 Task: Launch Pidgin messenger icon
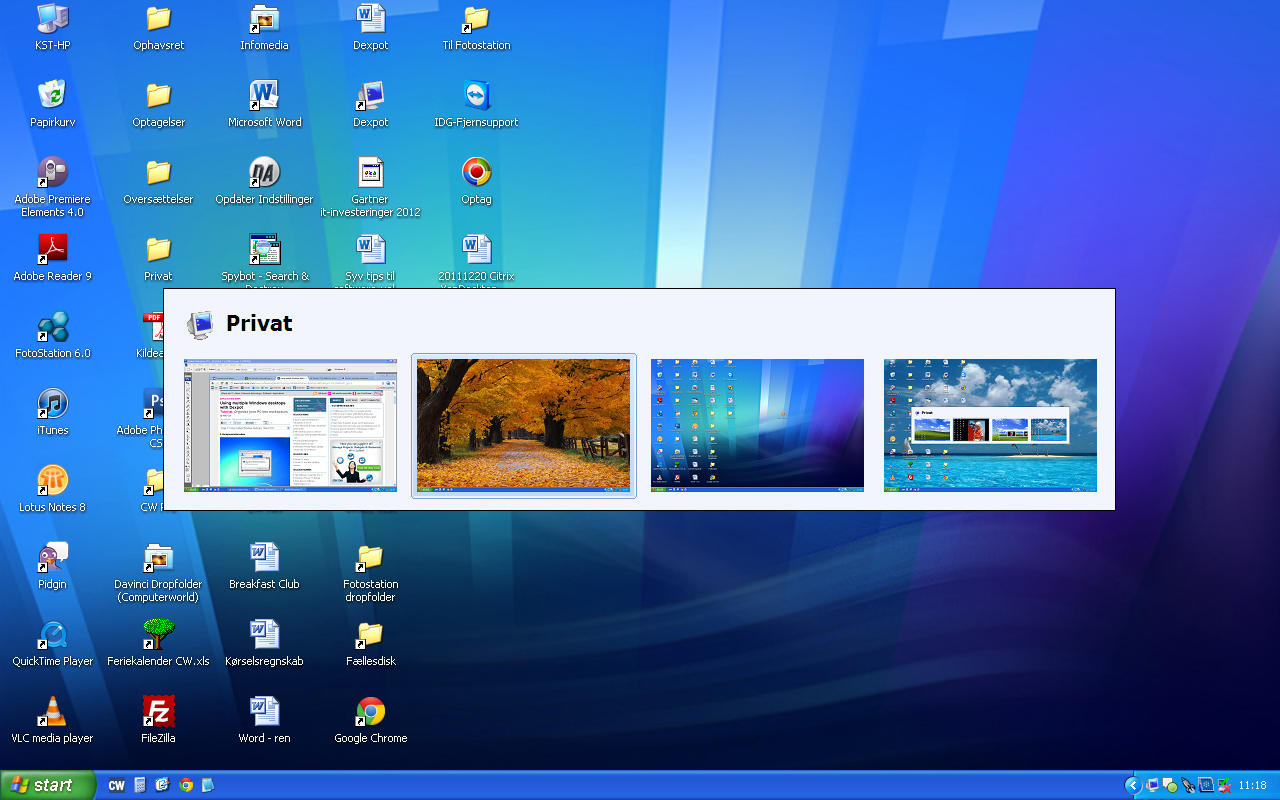[52, 558]
